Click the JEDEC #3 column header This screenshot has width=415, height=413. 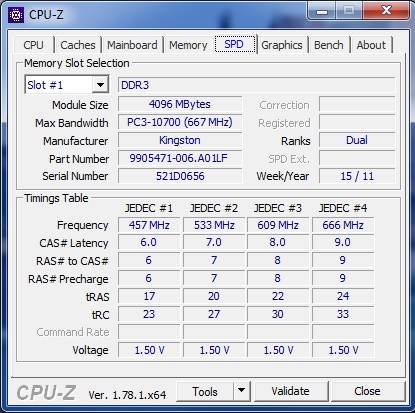coord(278,208)
